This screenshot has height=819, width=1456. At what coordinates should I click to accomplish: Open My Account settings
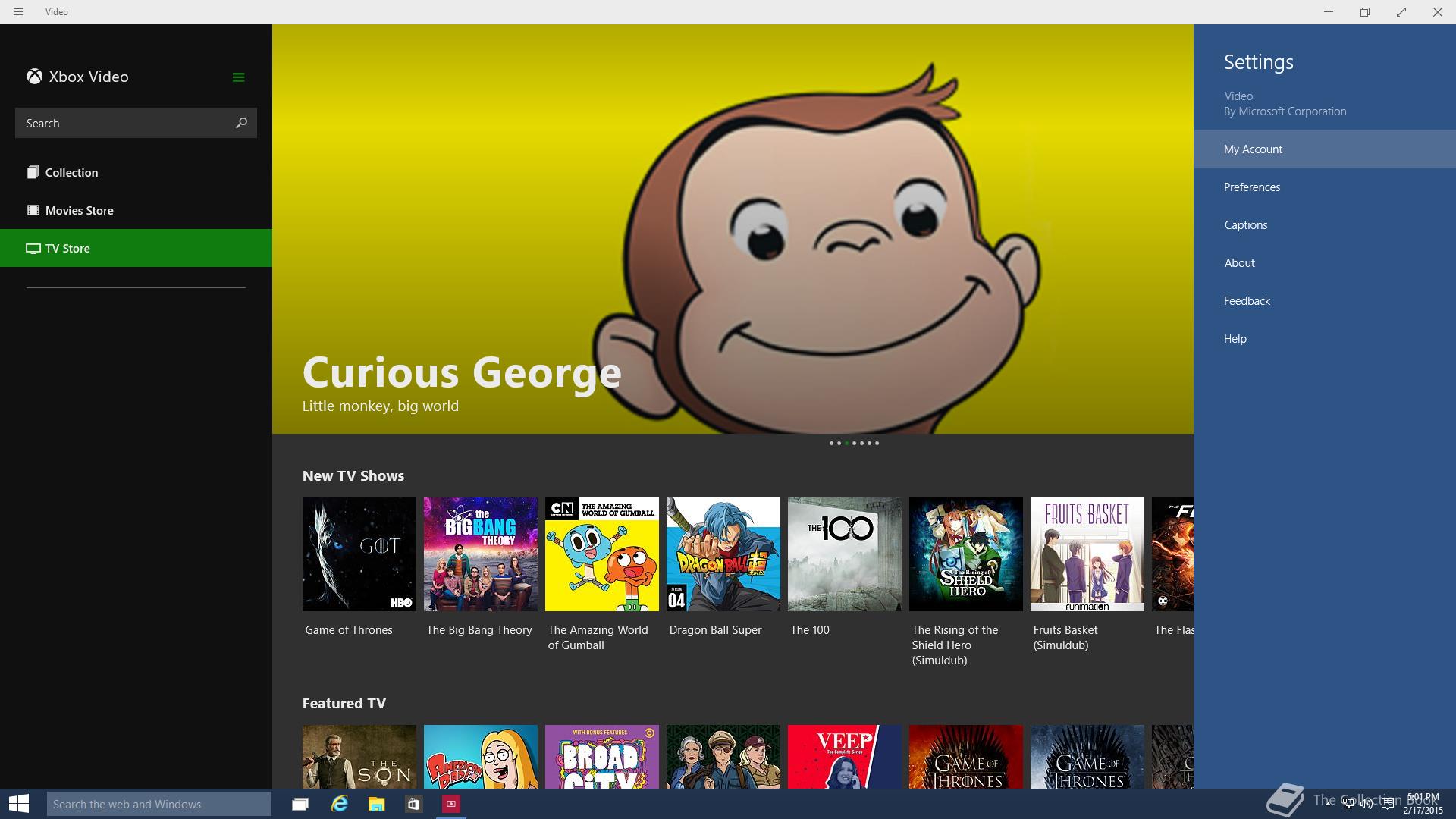[x=1325, y=149]
